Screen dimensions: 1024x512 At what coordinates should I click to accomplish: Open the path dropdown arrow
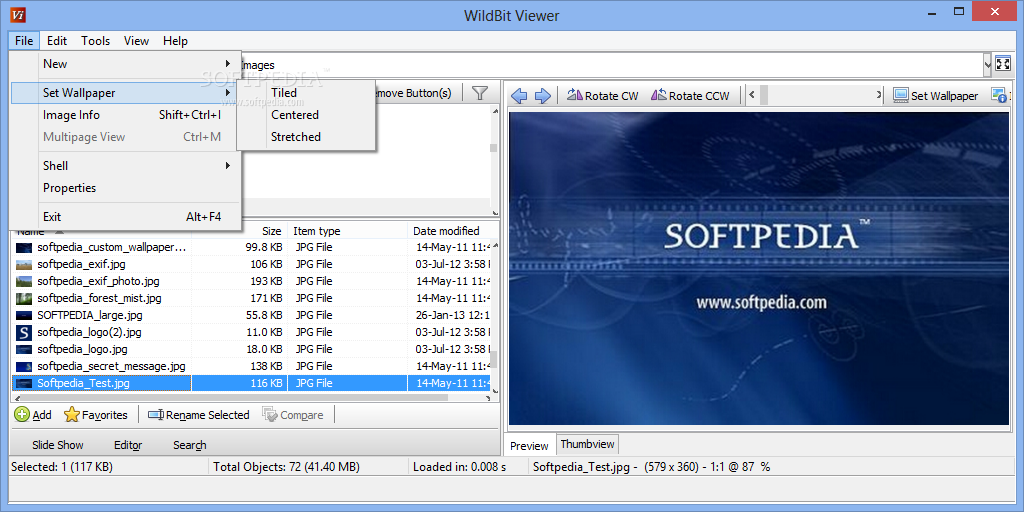(x=987, y=64)
